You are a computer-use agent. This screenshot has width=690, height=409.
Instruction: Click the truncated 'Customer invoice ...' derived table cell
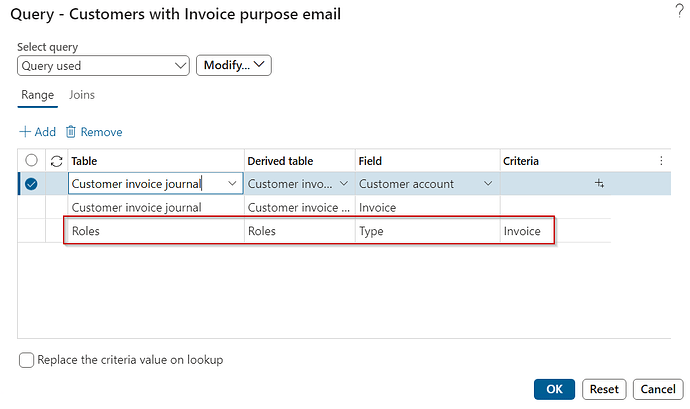coord(300,207)
